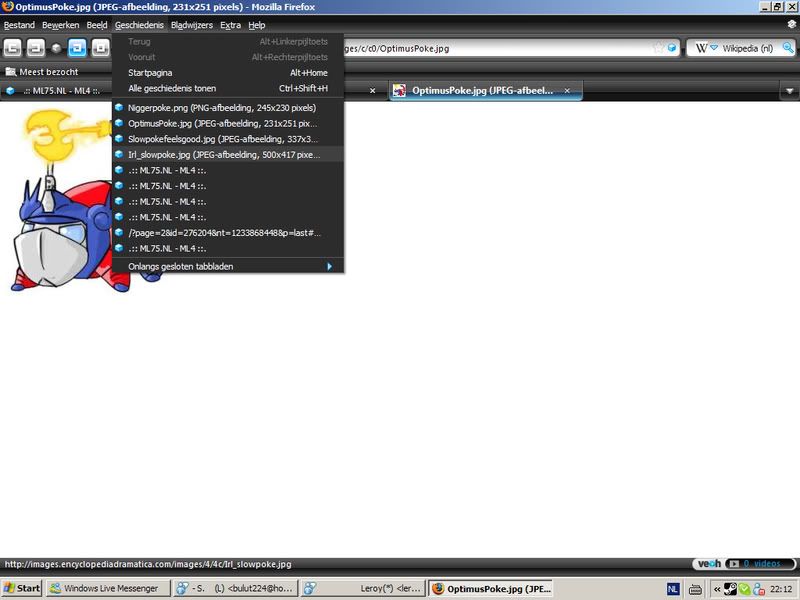
Task: Expand the list all tabs dropdown arrow
Action: (x=790, y=91)
